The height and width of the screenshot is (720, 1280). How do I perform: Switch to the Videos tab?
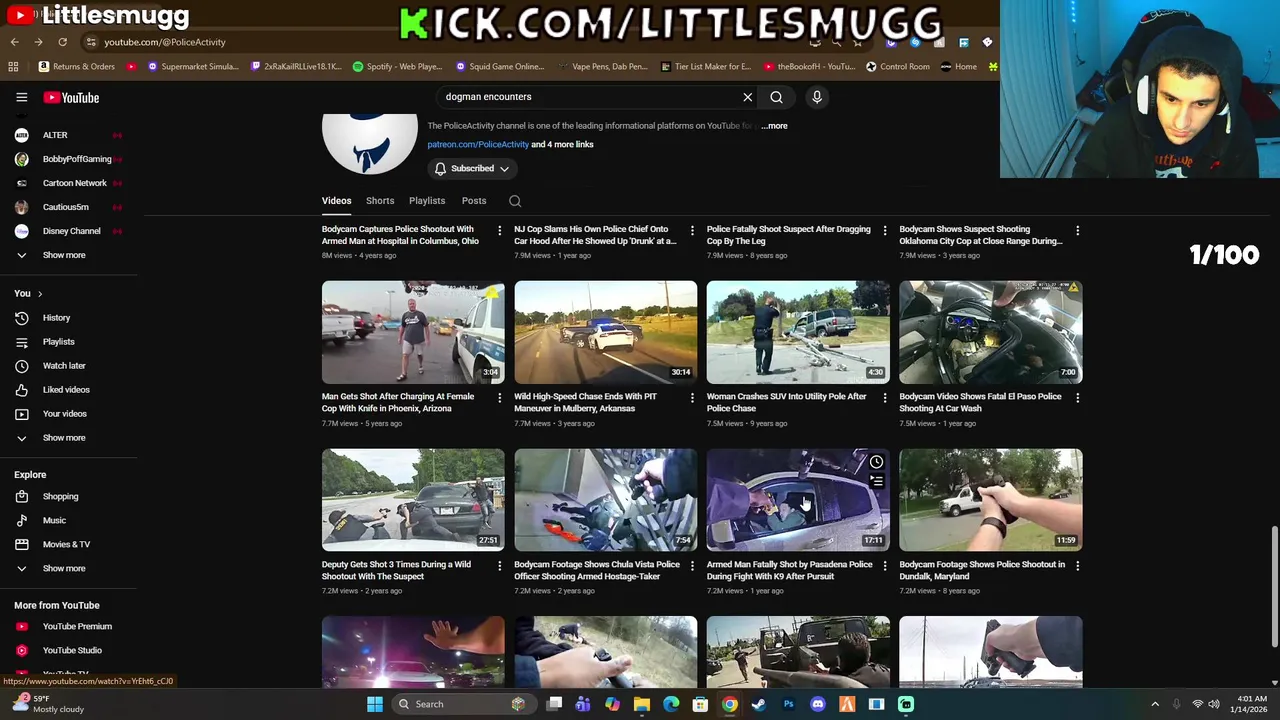(336, 201)
